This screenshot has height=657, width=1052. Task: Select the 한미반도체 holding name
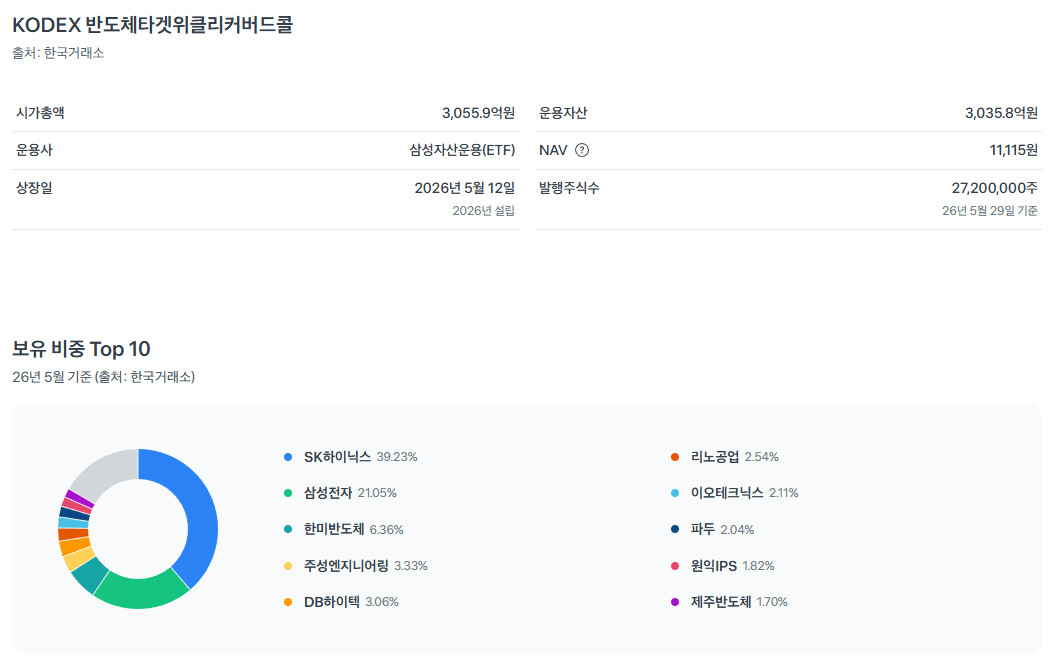click(333, 529)
